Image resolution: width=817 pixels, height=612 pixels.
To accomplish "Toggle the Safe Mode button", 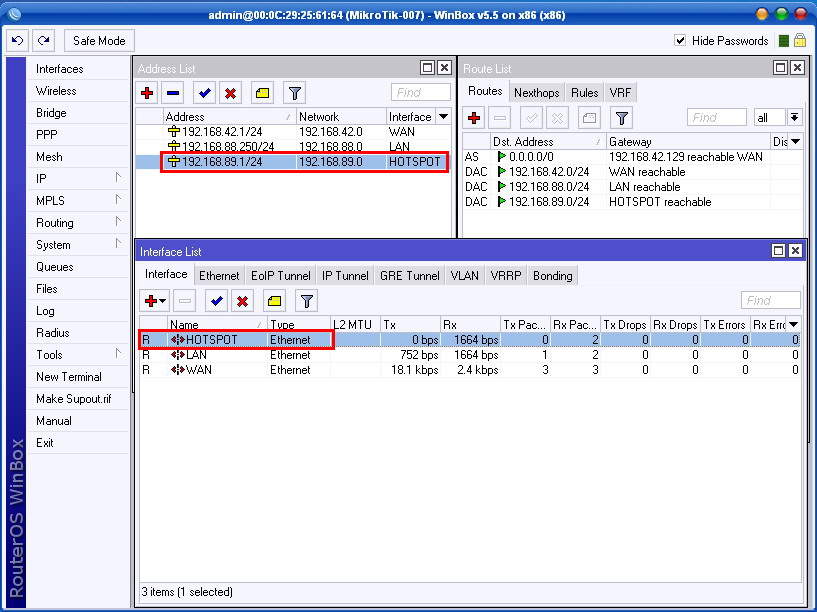I will (x=99, y=41).
